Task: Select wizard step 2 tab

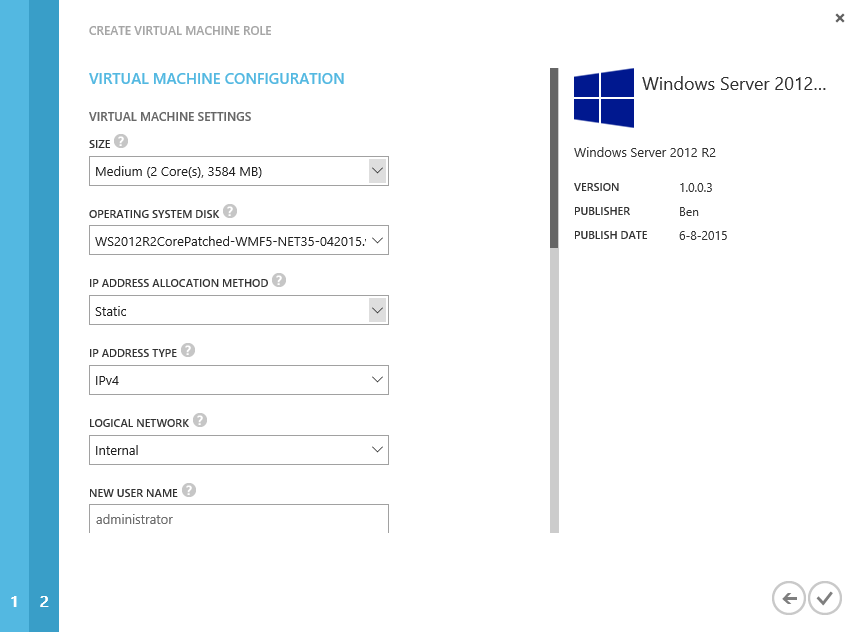Action: click(44, 602)
